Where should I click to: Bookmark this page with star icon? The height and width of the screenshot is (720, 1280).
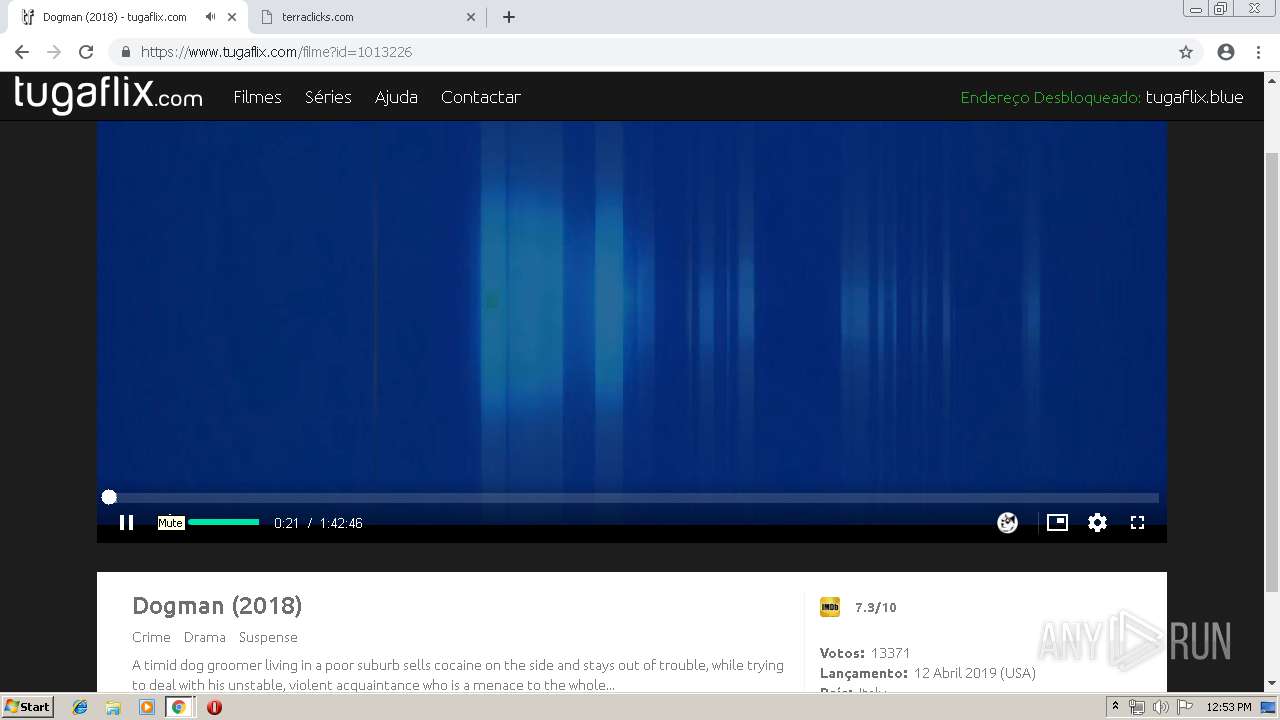(x=1186, y=52)
